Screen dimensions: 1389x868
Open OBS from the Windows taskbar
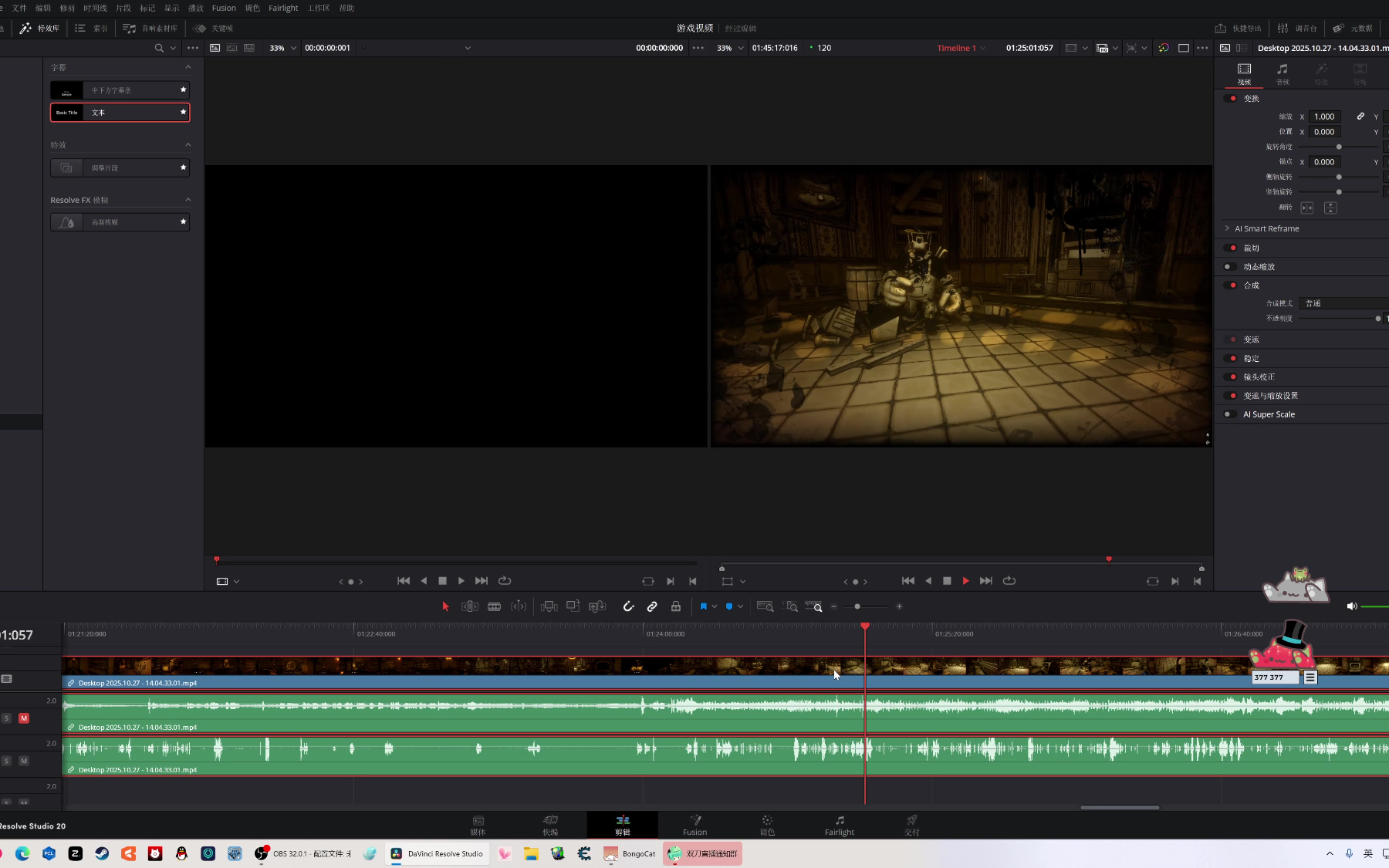click(x=303, y=853)
